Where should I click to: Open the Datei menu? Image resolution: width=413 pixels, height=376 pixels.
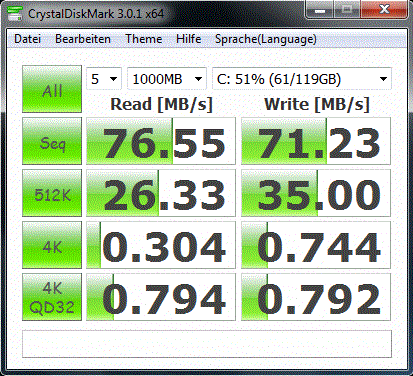tap(27, 39)
